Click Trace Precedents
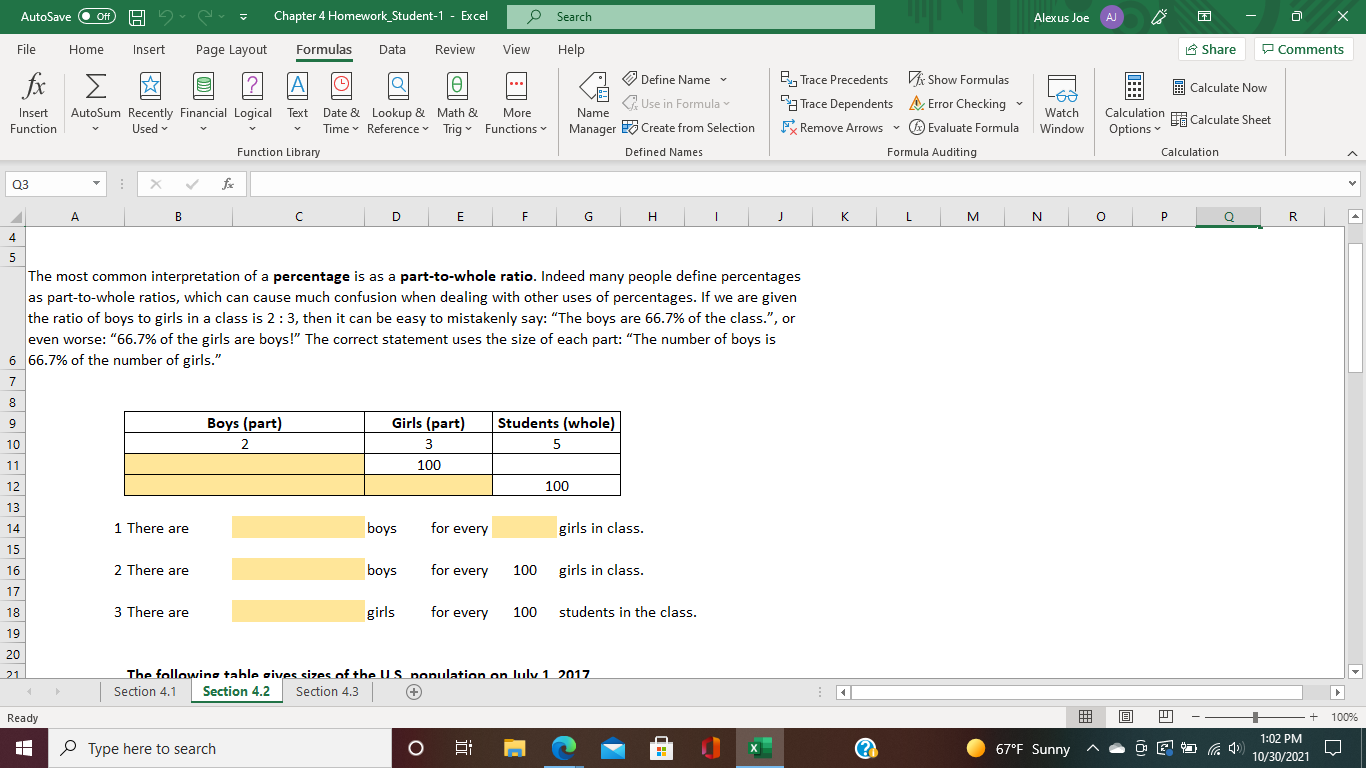 click(x=837, y=79)
